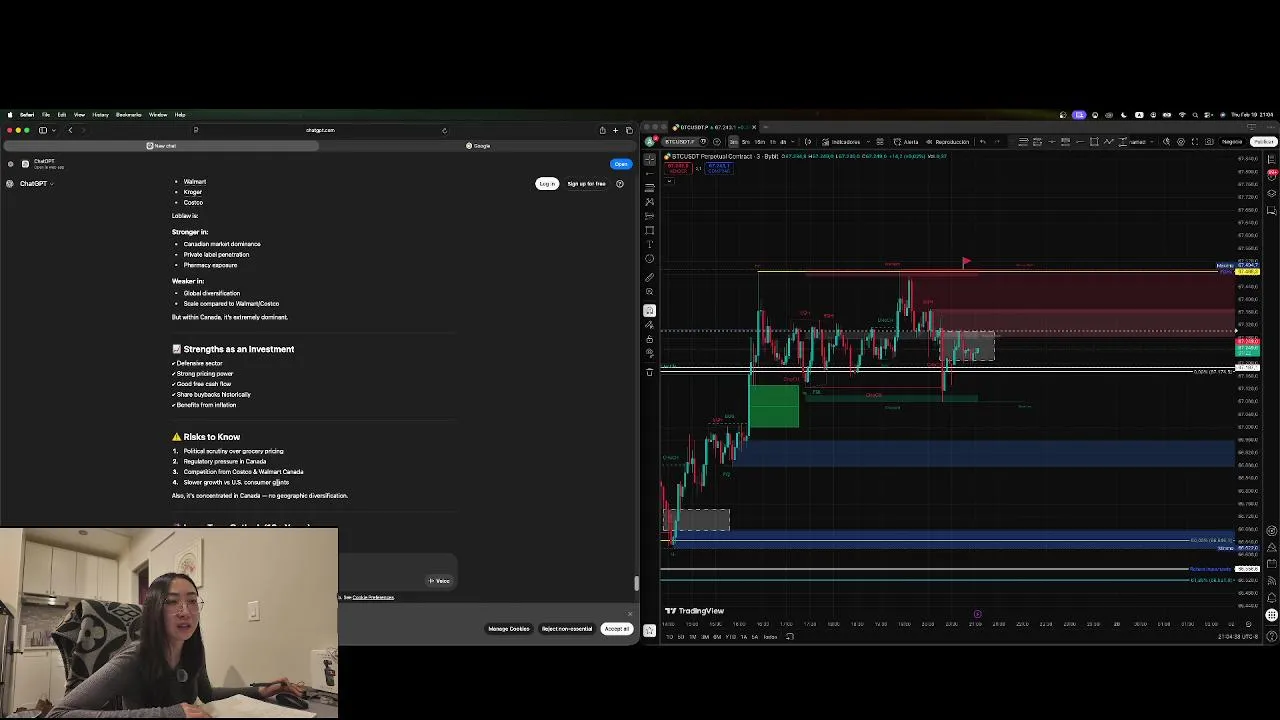Open Safari Bookmarks menu

click(x=129, y=115)
